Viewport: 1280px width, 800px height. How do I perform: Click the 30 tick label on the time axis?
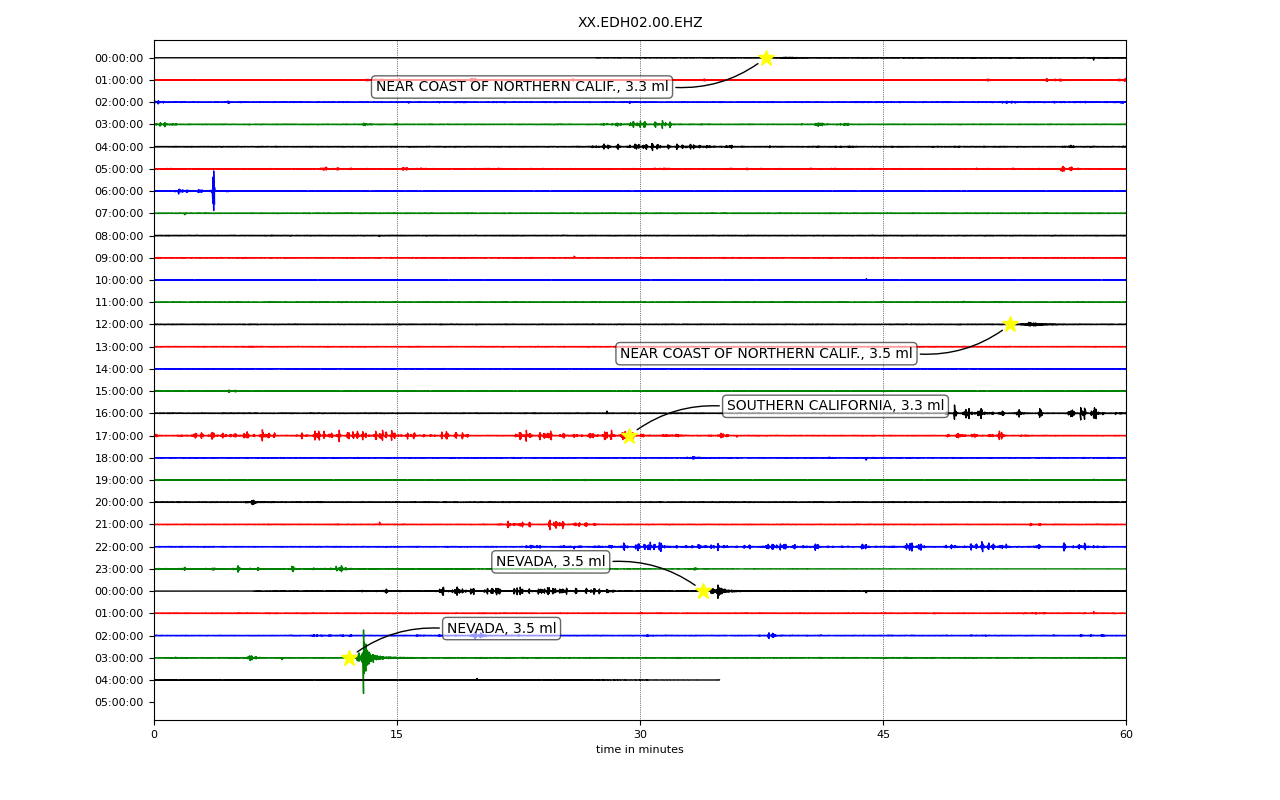tap(640, 735)
